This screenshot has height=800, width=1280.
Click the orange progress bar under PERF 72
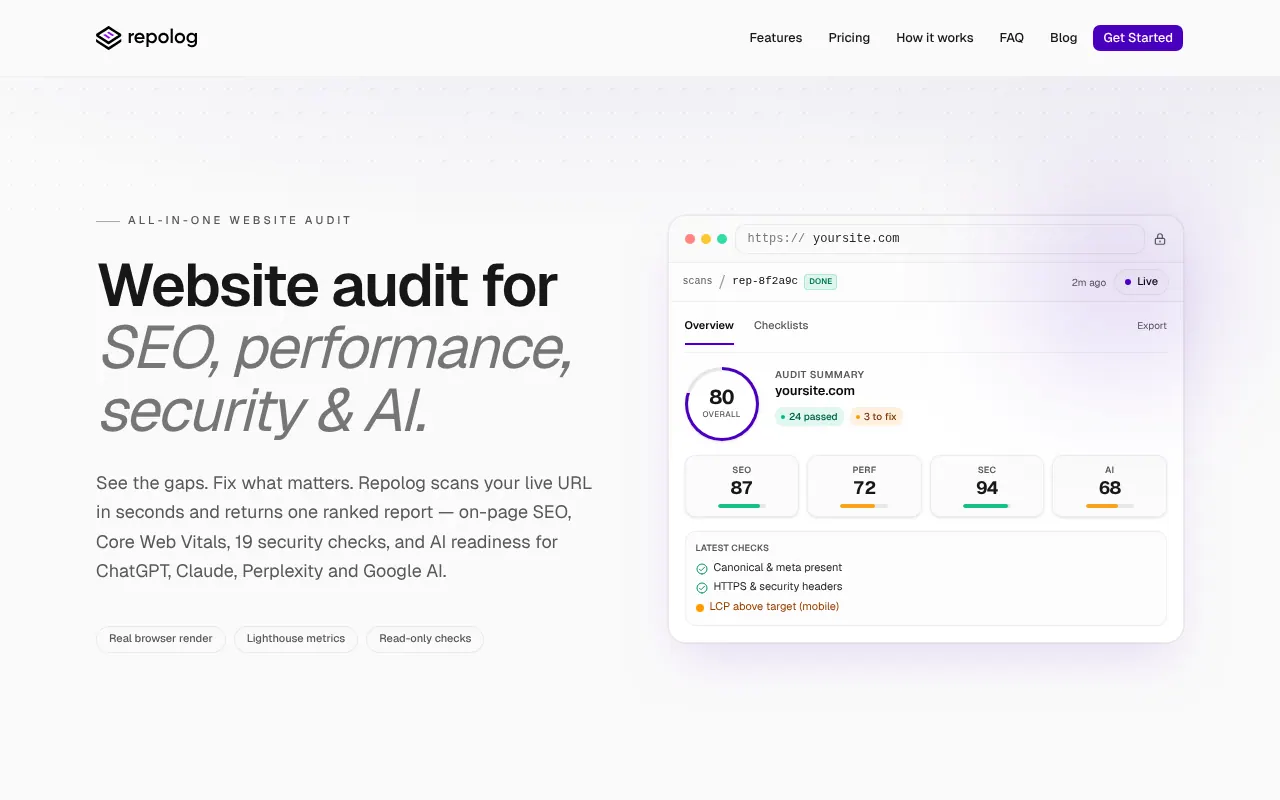pos(858,506)
